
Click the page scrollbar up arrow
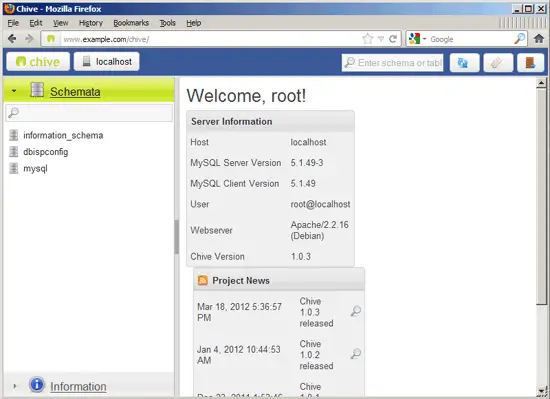click(541, 83)
